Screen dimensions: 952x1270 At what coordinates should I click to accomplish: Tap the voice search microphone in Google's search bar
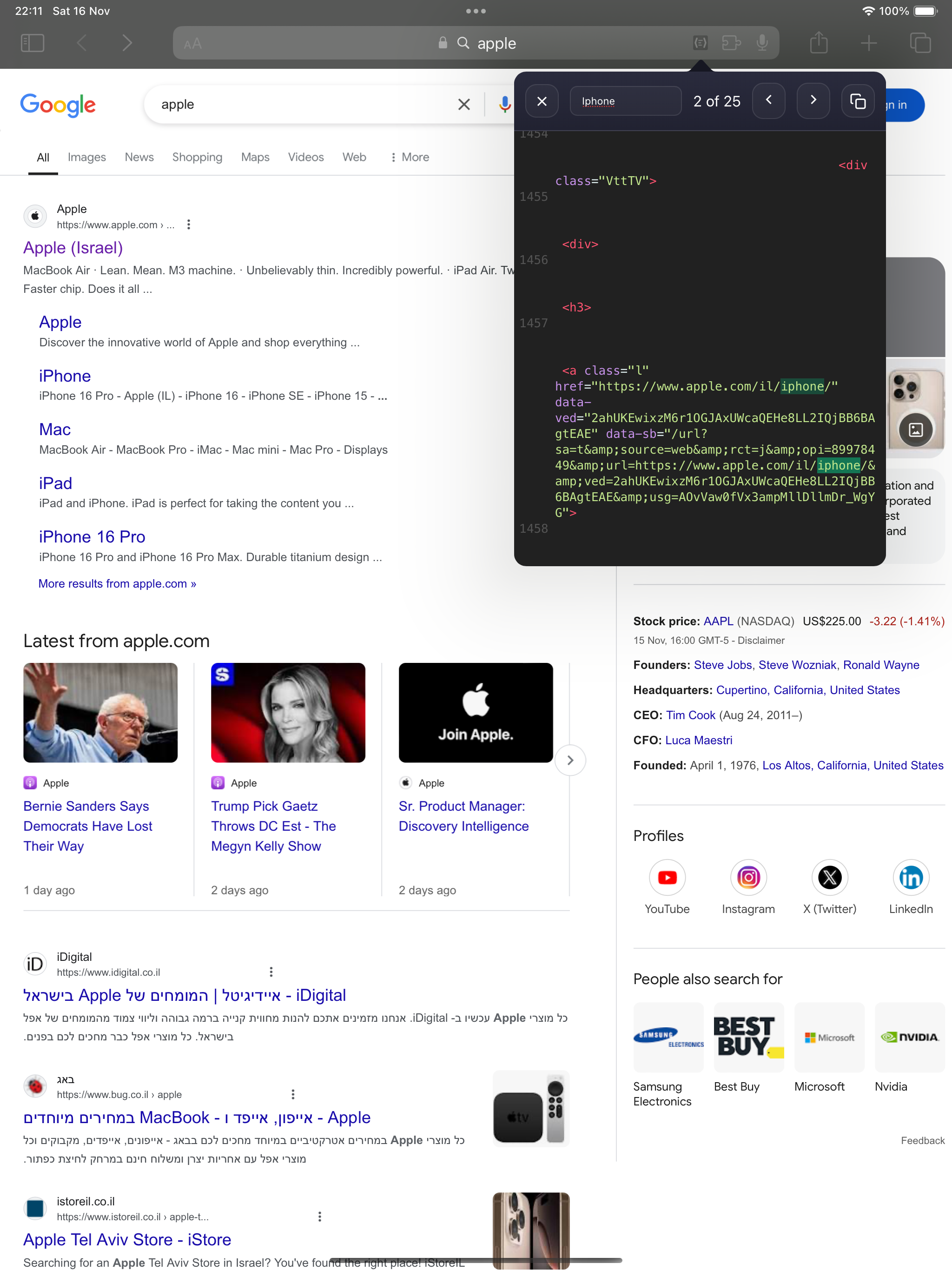pos(504,105)
